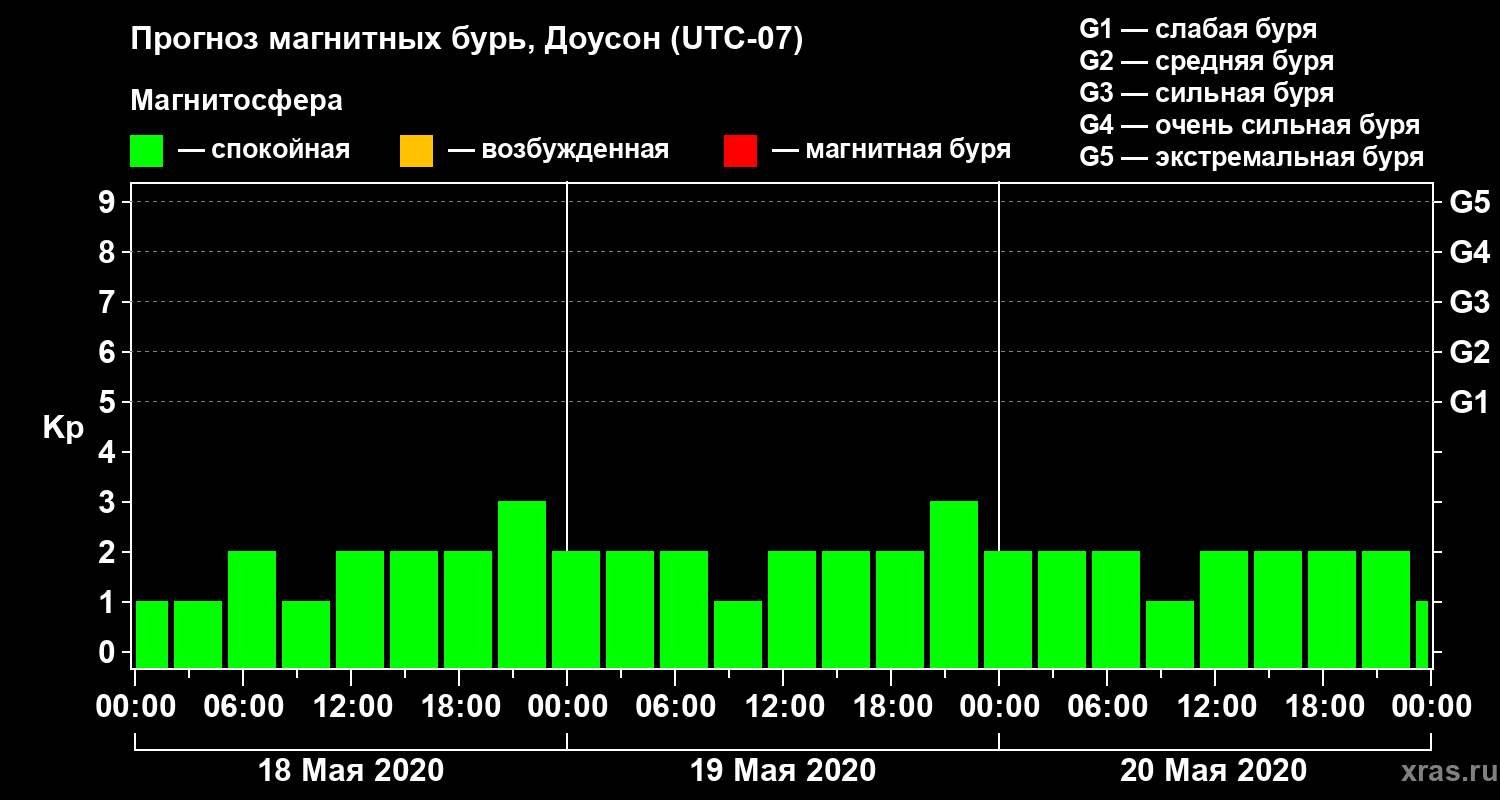The width and height of the screenshot is (1500, 800).
Task: Click the Kp 3 bar on 18 May
Action: pyautogui.click(x=522, y=584)
